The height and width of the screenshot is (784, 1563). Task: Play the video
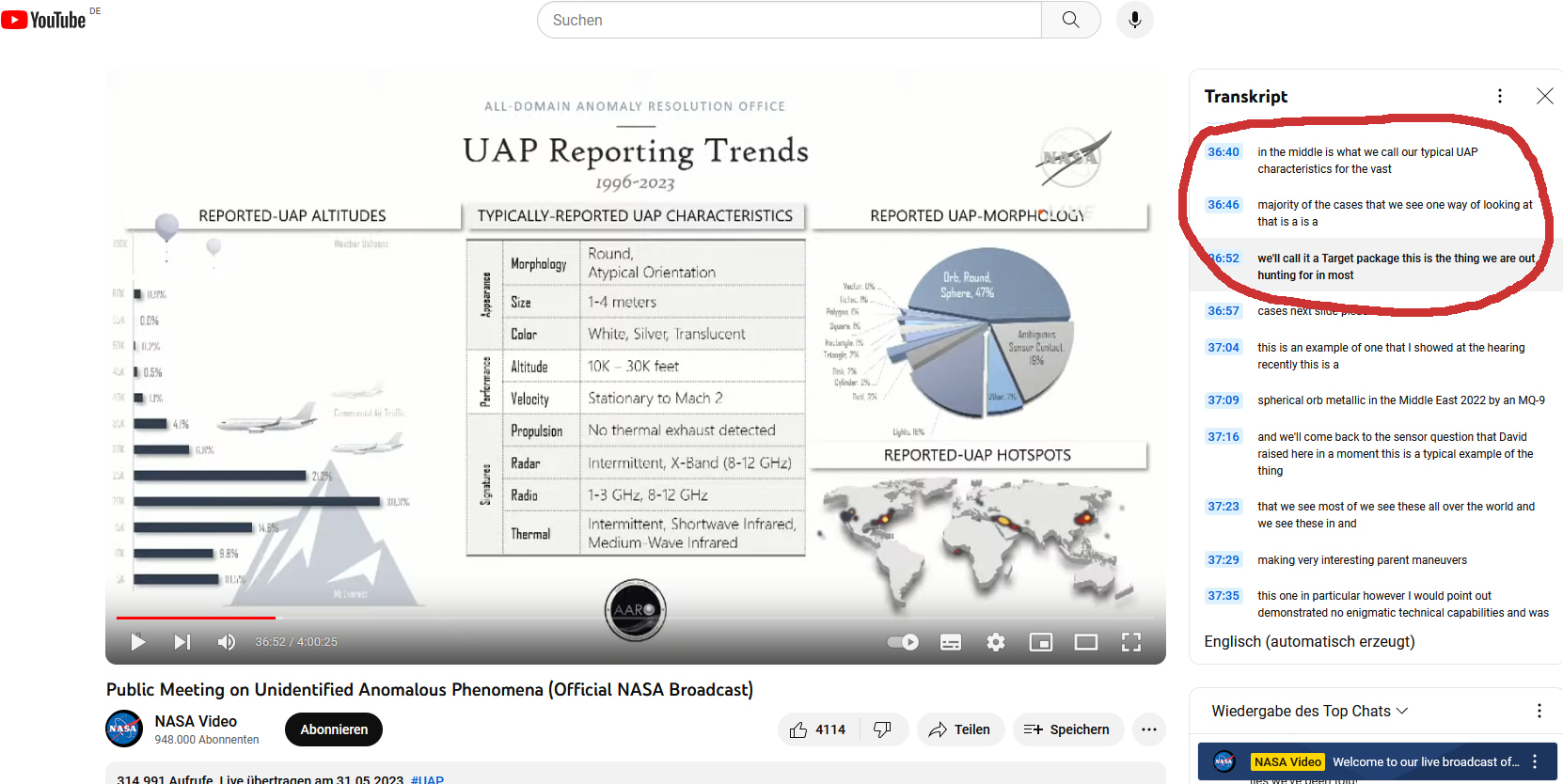click(137, 642)
